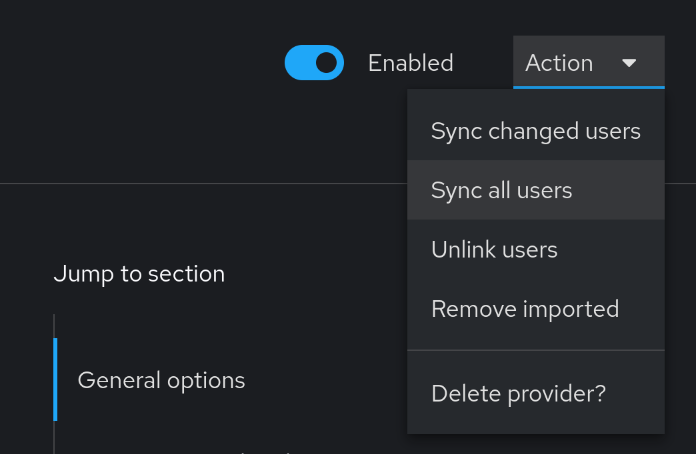
Task: Click the "Action" text in the dropdown
Action: tap(559, 63)
